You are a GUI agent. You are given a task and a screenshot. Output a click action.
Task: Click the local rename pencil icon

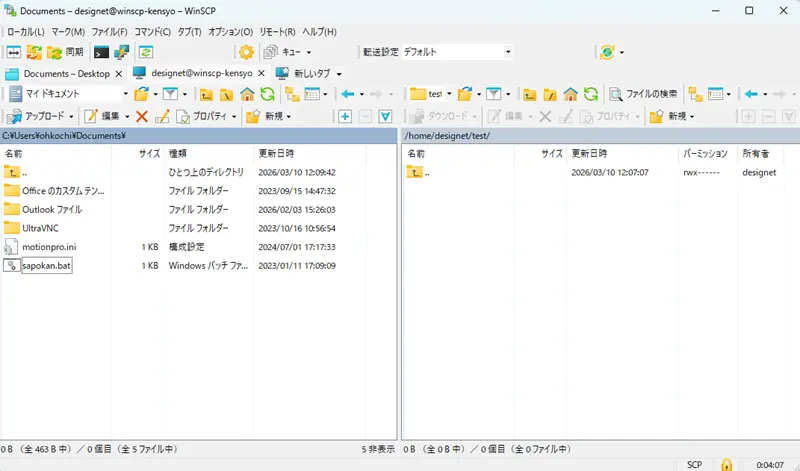click(x=162, y=116)
